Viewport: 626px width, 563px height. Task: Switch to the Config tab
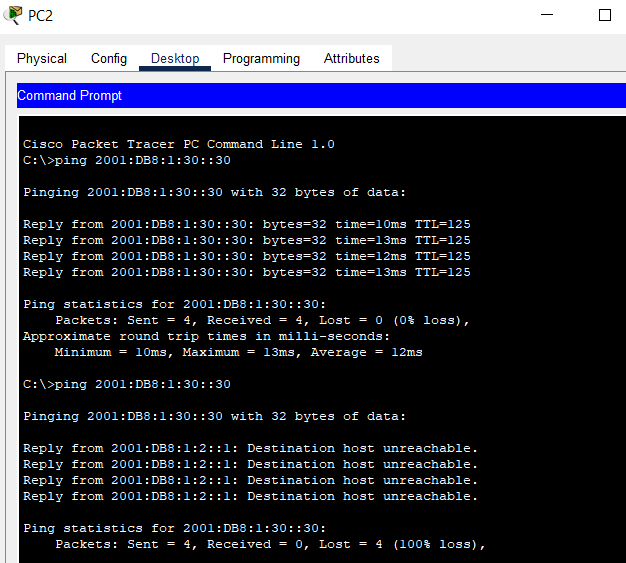tap(109, 58)
